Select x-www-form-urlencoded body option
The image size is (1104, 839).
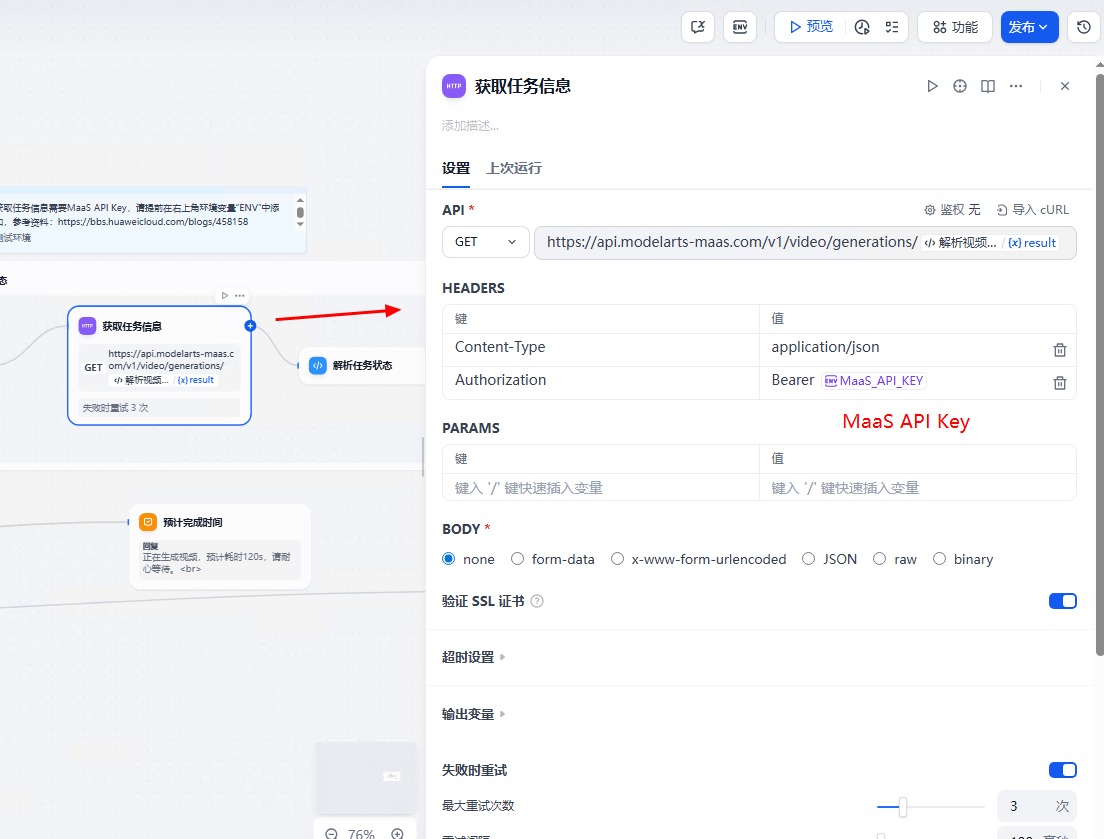[x=617, y=559]
